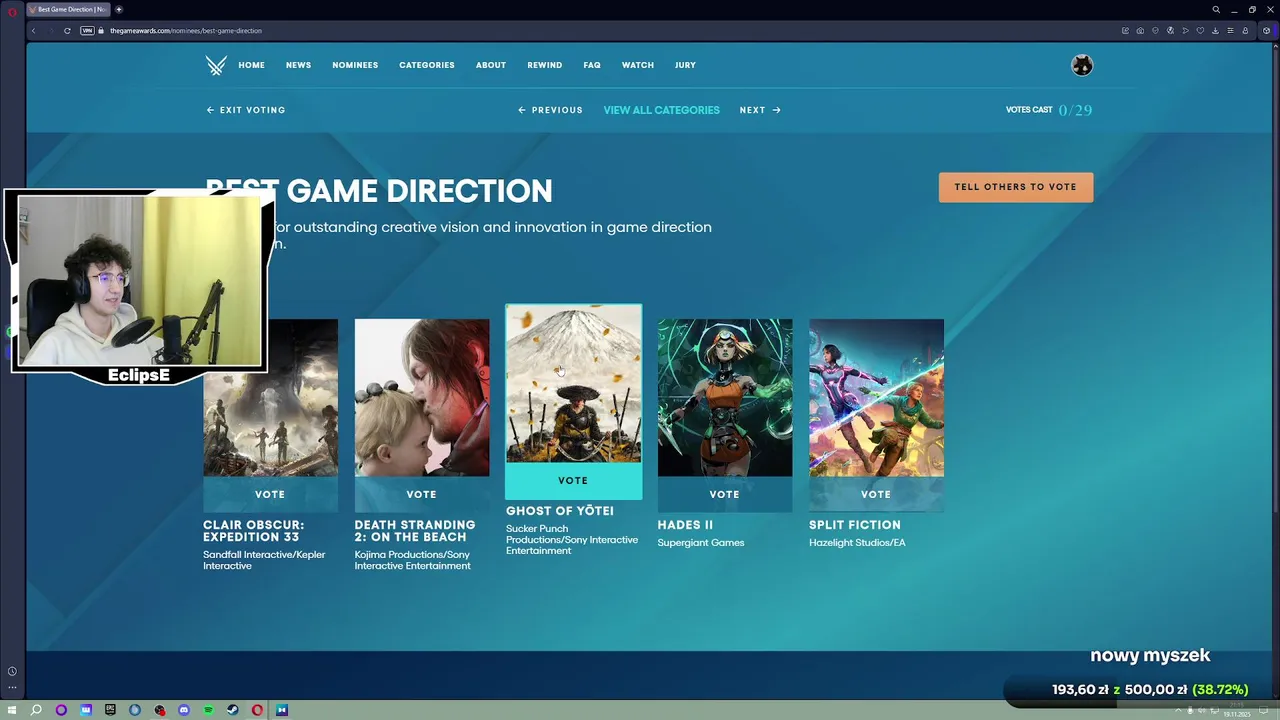
Task: Take a snapshot with camera icon
Action: tap(1140, 31)
